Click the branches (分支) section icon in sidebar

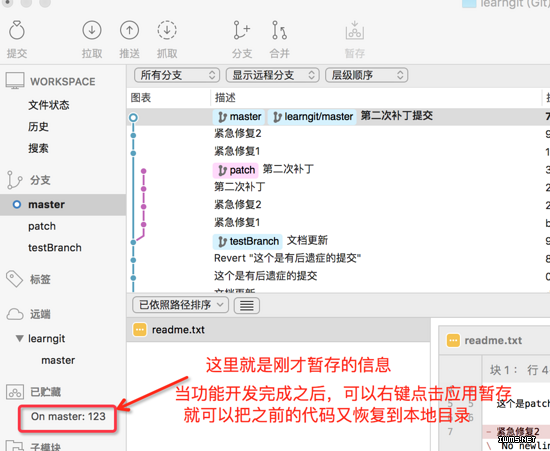[14, 180]
